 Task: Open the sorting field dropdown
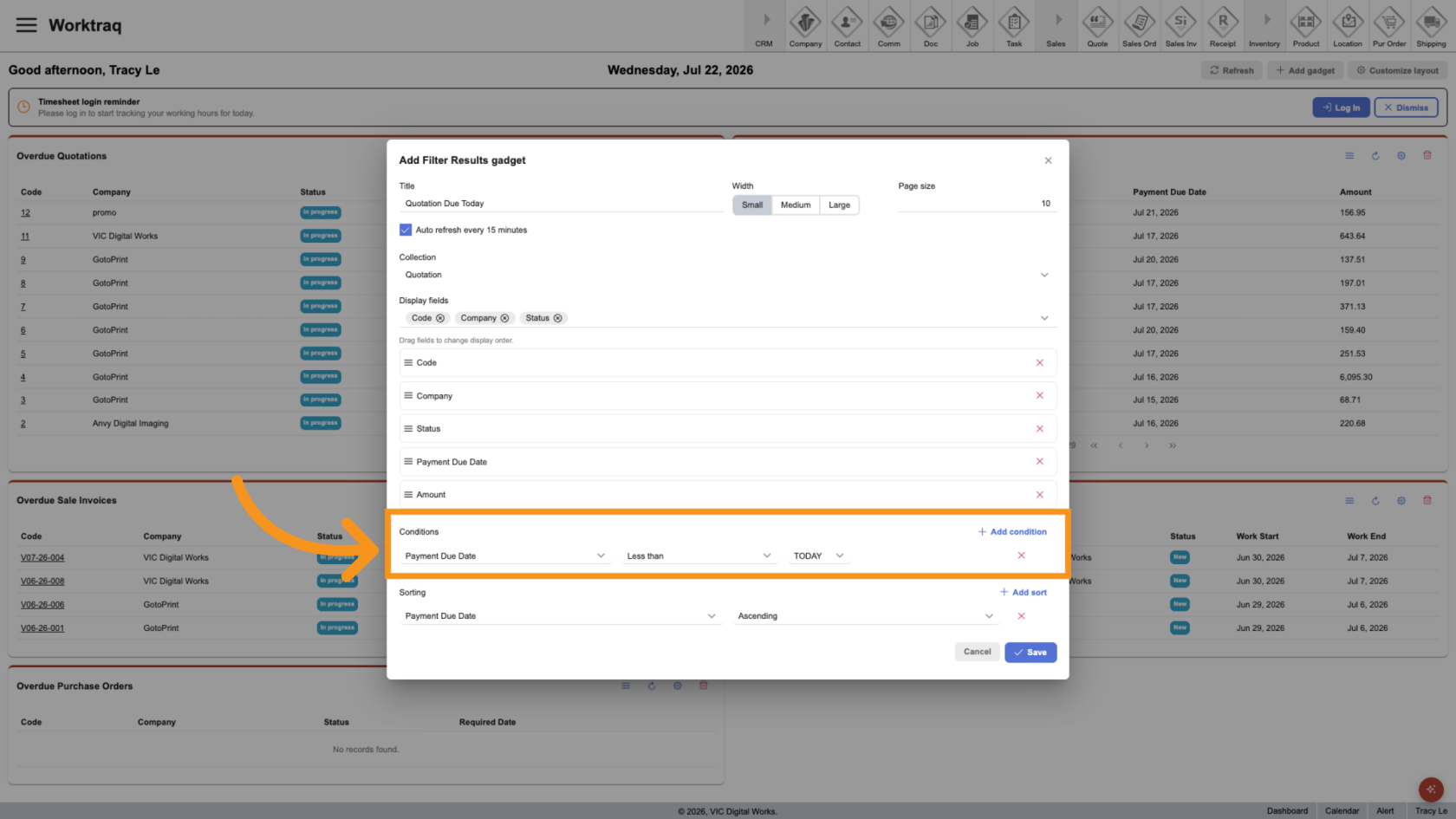561,616
